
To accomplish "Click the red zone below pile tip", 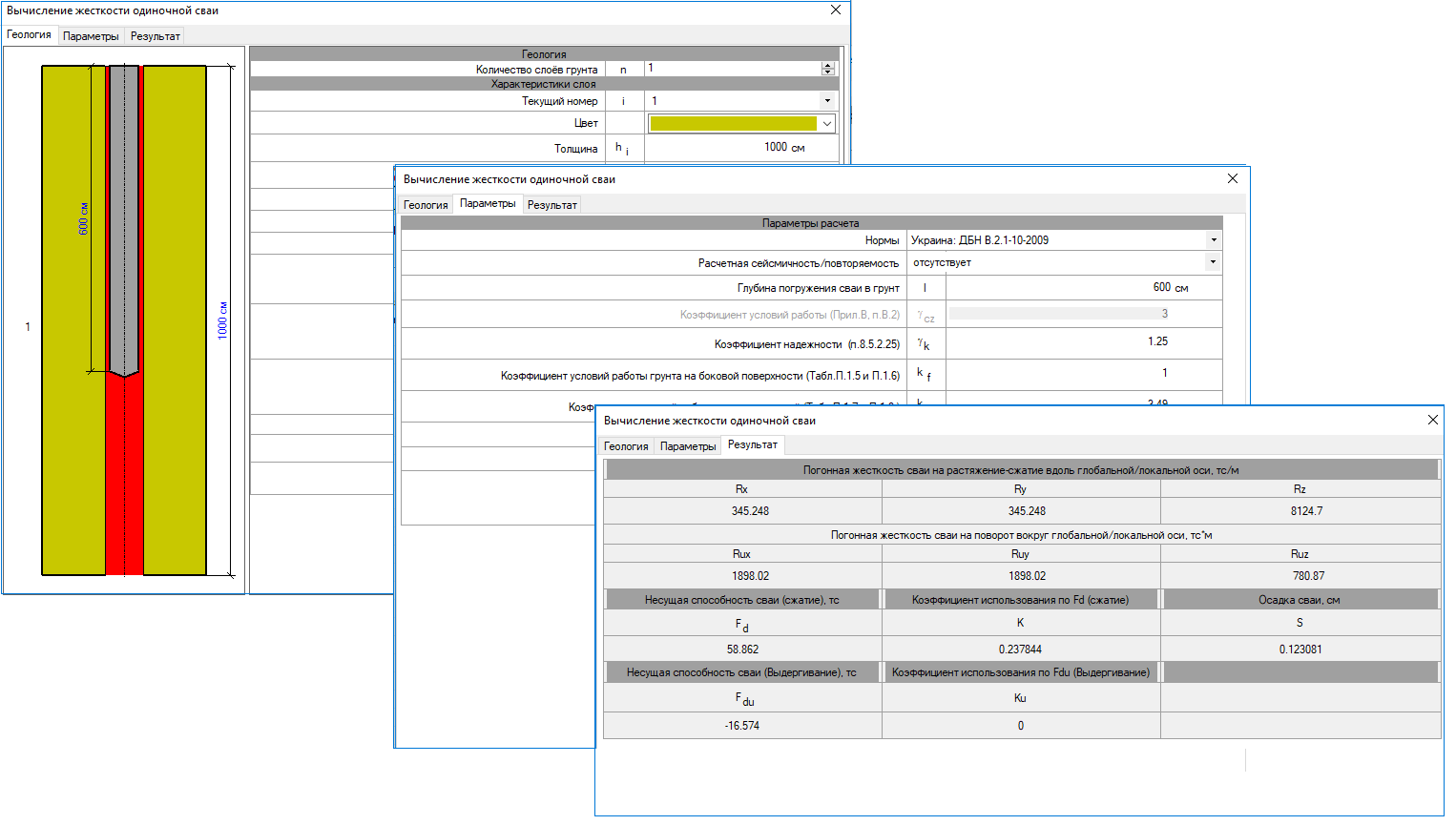I will point(124,475).
